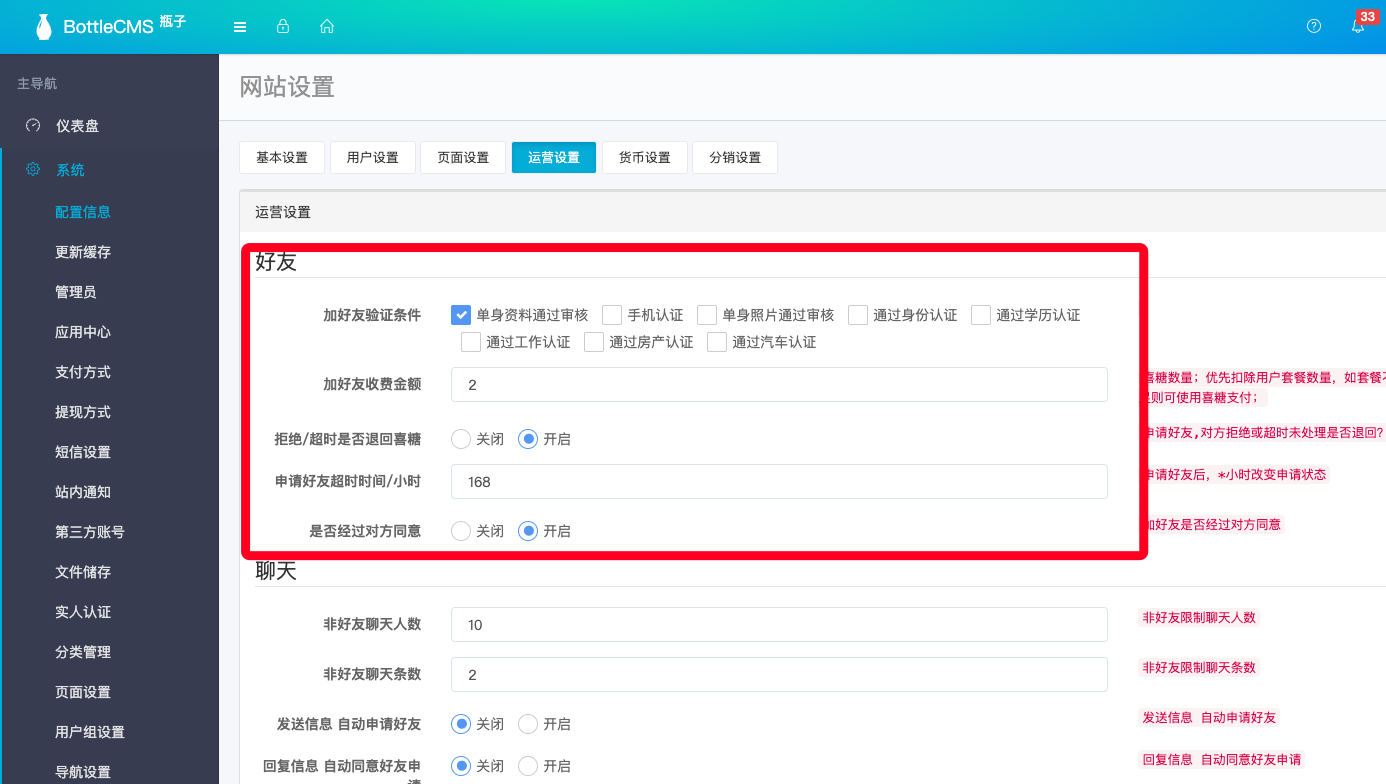Open 用户组设置 sidebar item
Screen dimensions: 1386x784
90,732
